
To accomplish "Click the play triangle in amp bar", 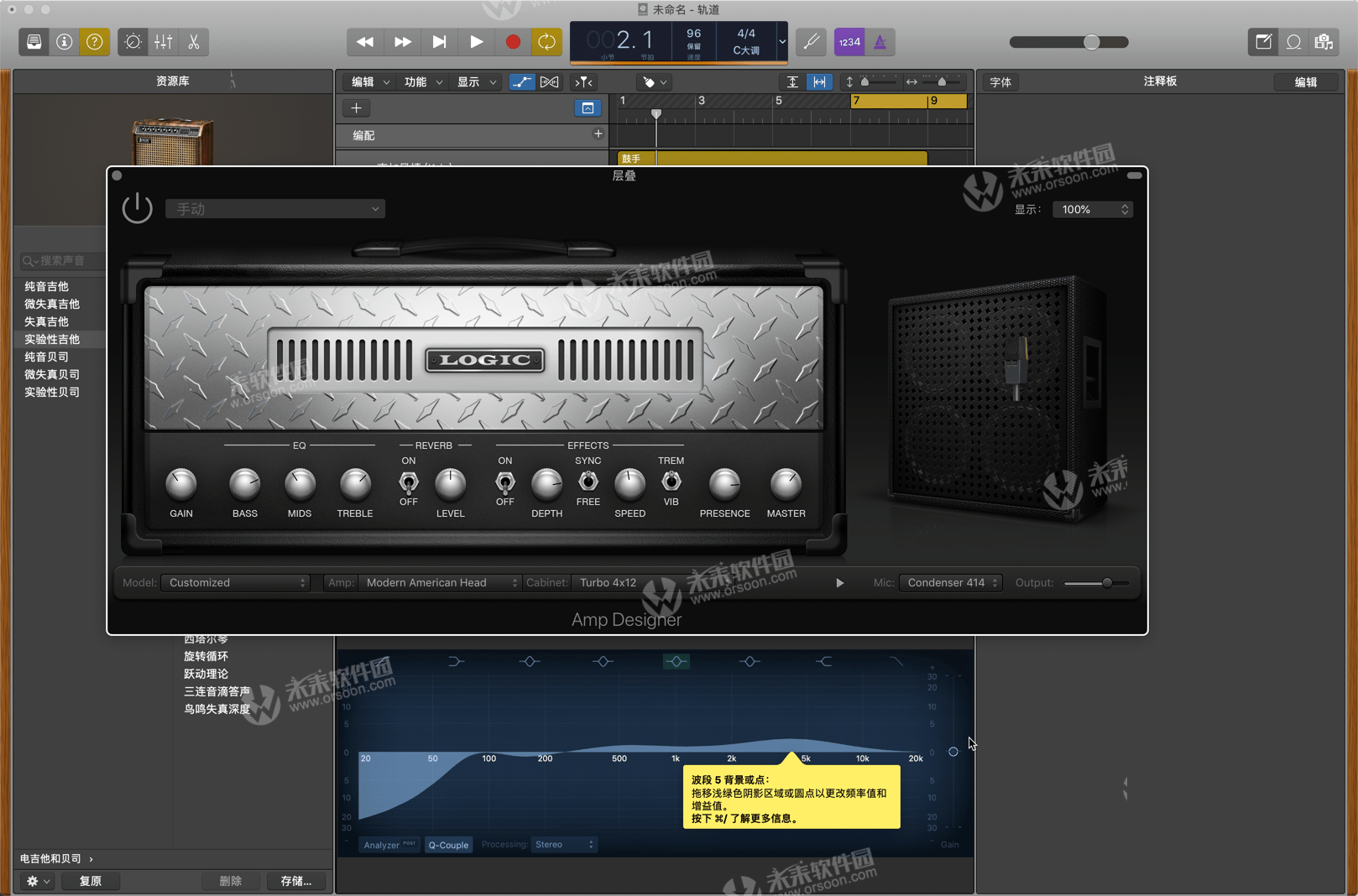I will coord(839,583).
